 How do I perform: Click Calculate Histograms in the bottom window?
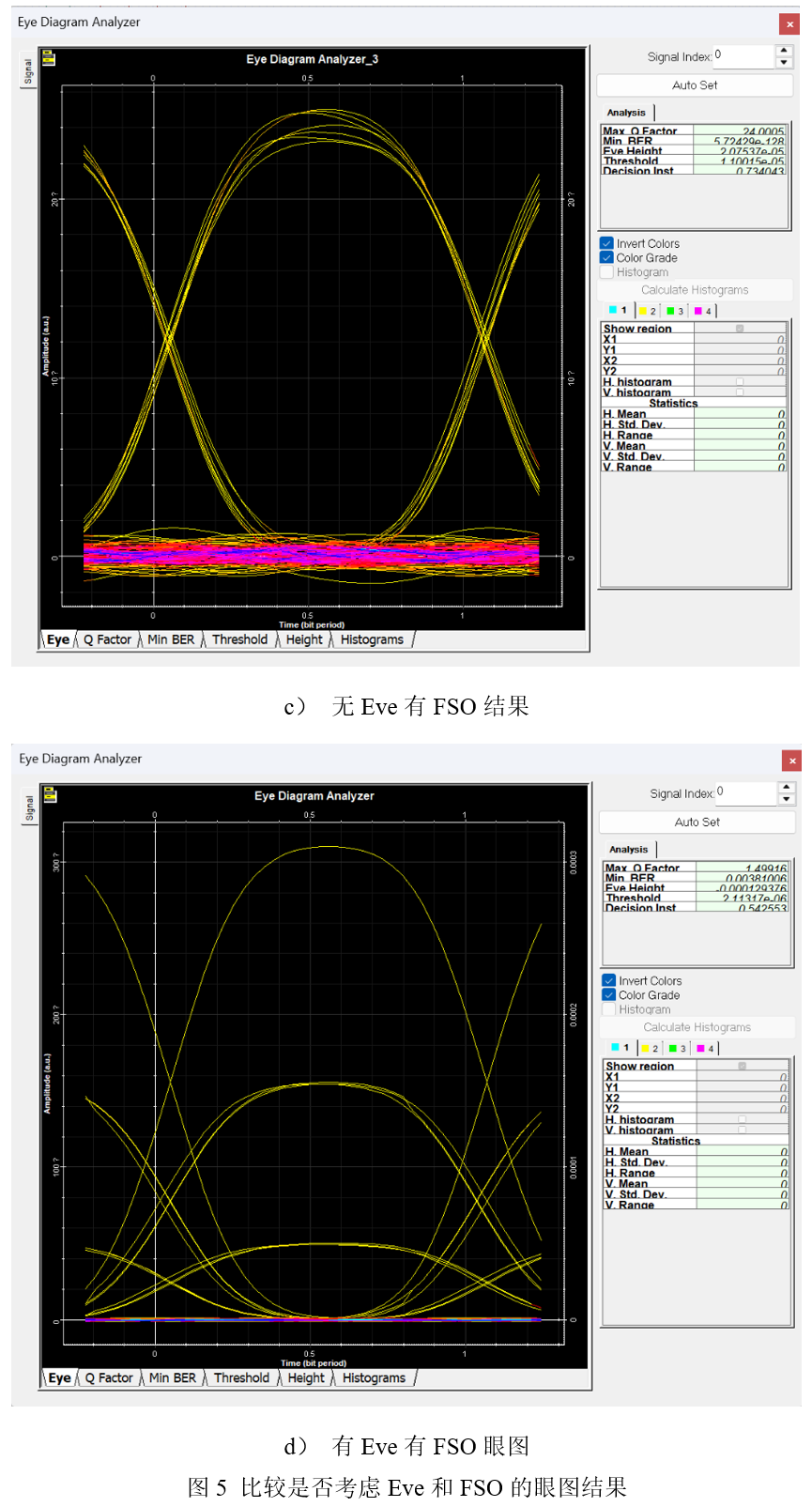(x=697, y=1027)
